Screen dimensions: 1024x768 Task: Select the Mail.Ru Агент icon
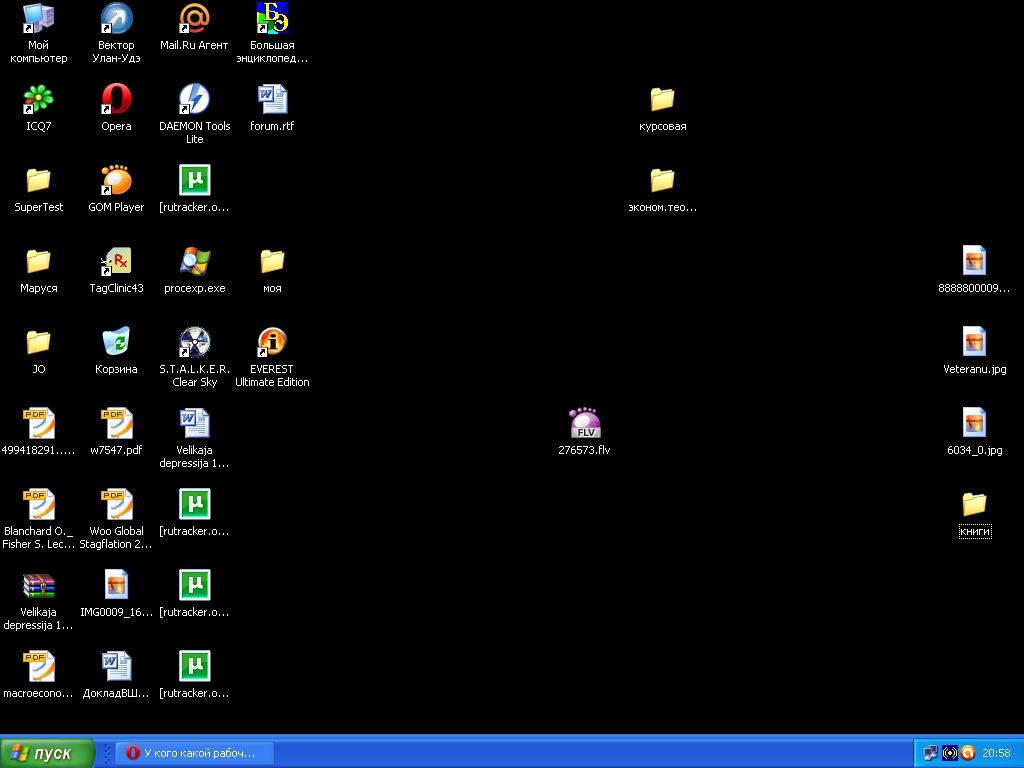pos(194,19)
